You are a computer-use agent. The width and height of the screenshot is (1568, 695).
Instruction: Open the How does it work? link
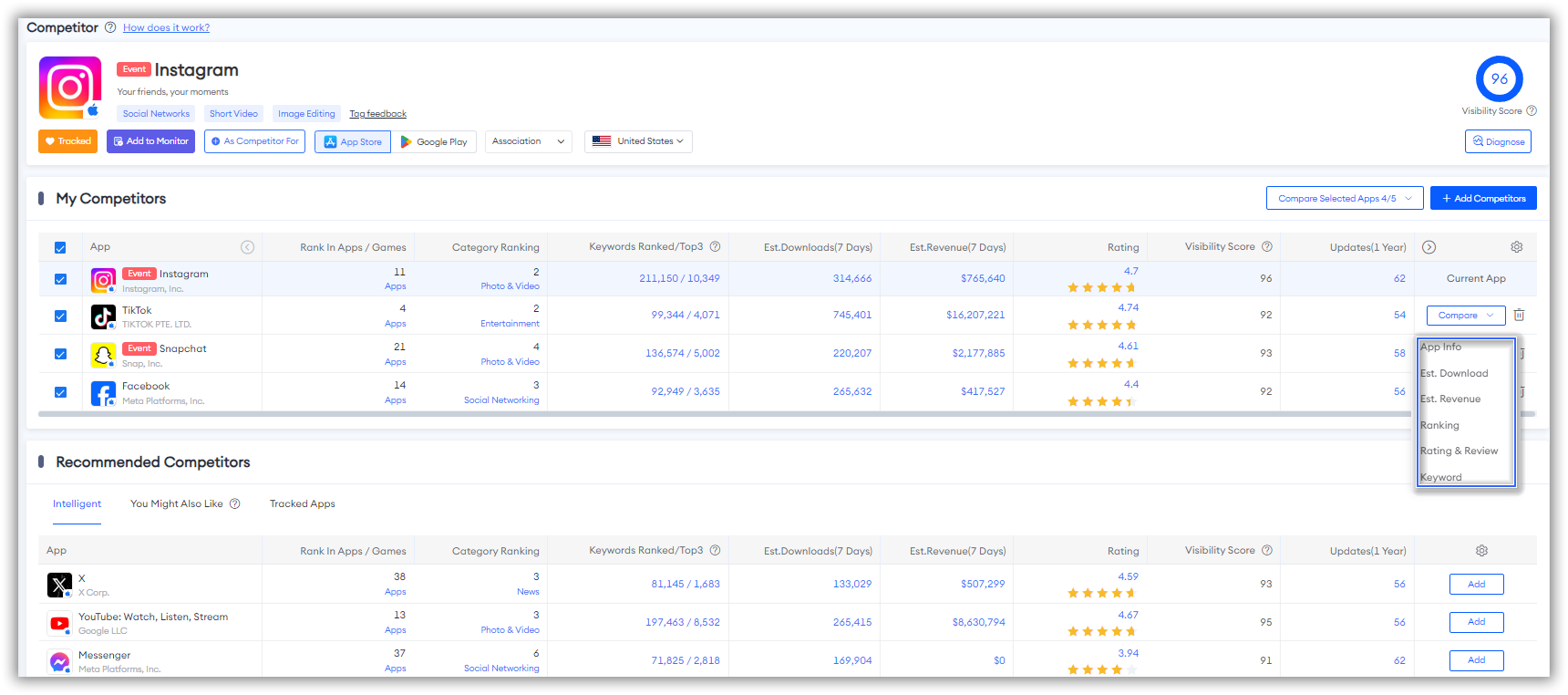[x=166, y=27]
